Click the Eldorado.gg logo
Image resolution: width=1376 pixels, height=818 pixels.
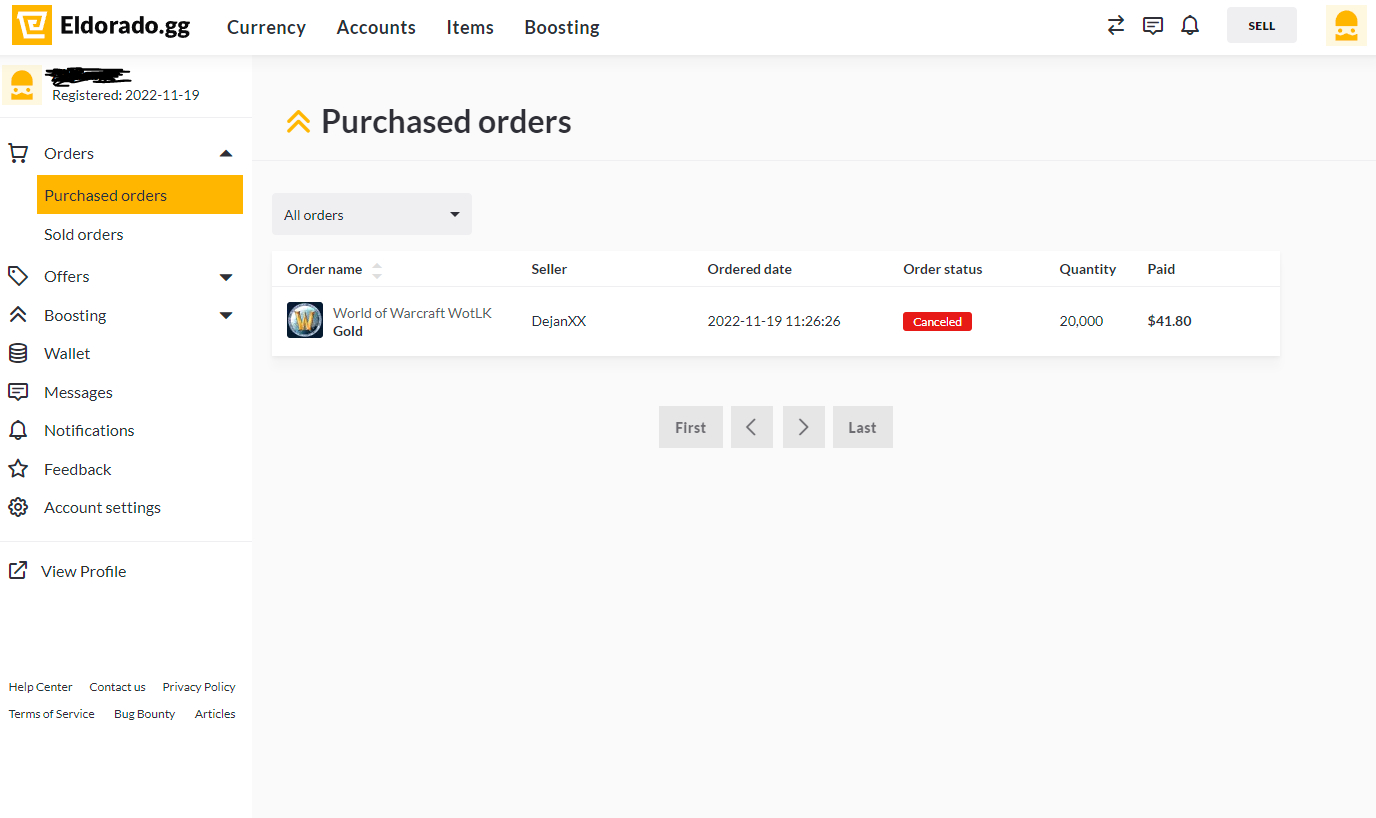tap(100, 25)
